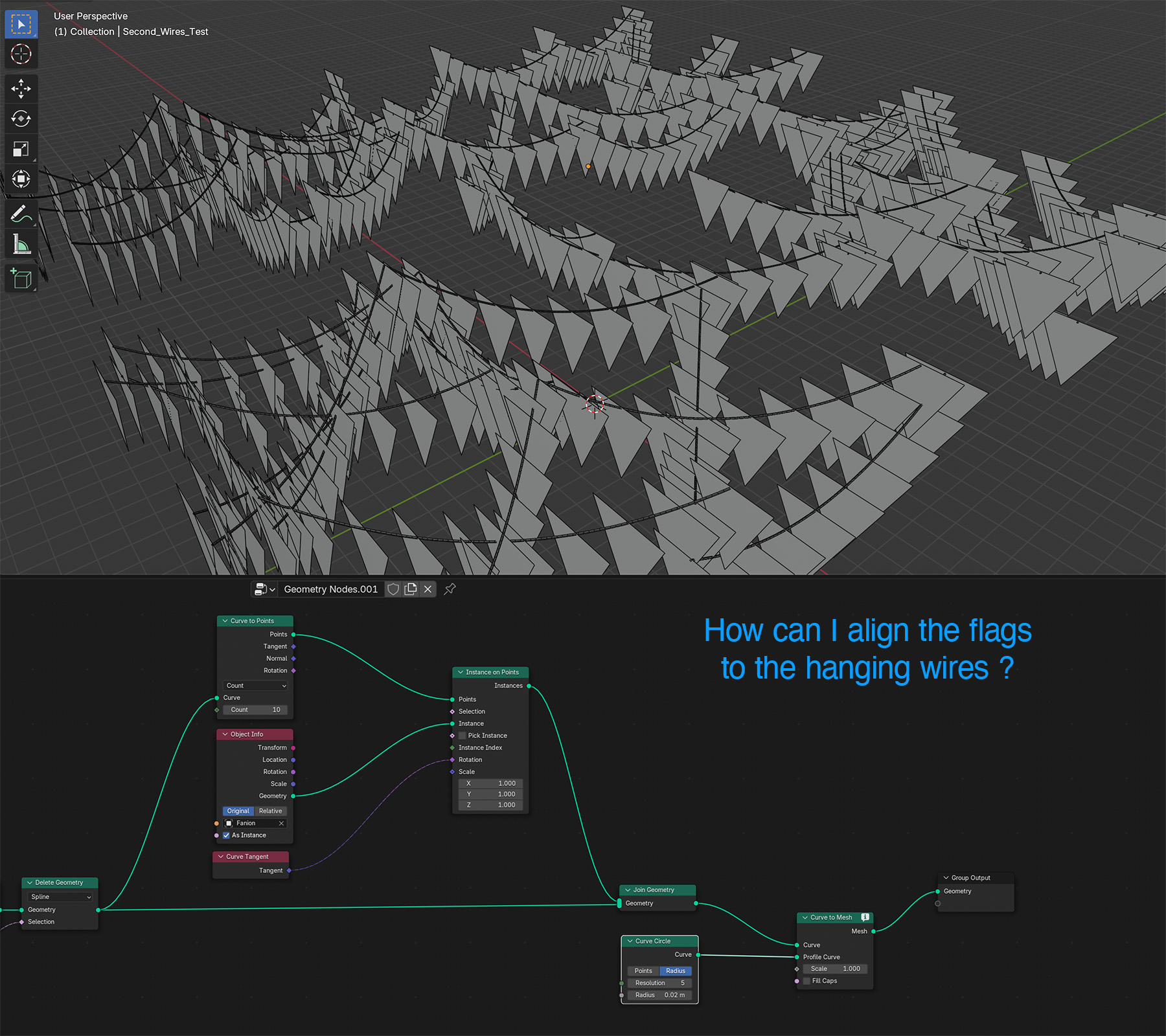Viewport: 1166px width, 1036px height.
Task: Select the Scale tool
Action: (21, 149)
